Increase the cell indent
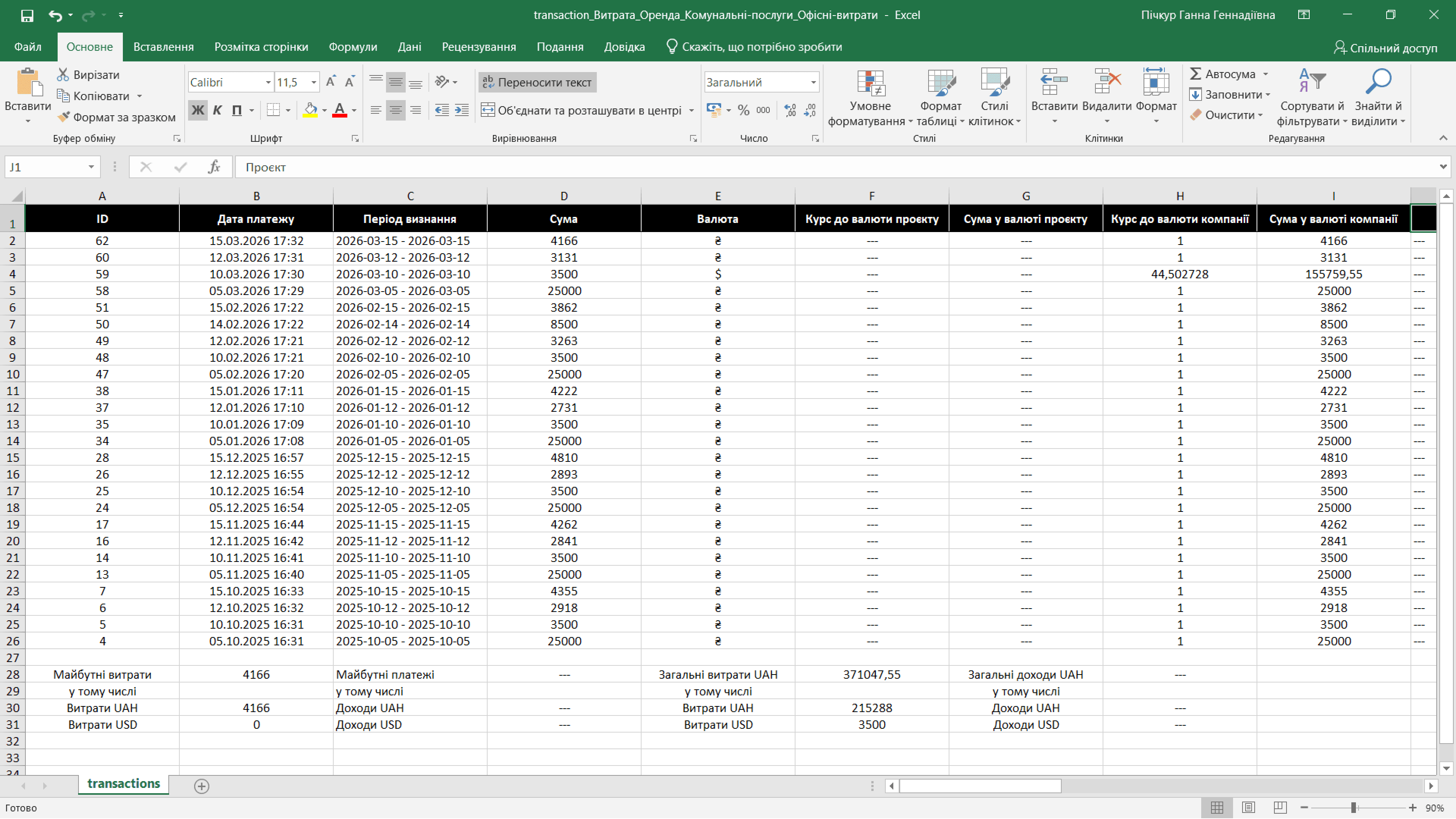1456x819 pixels. (462, 110)
